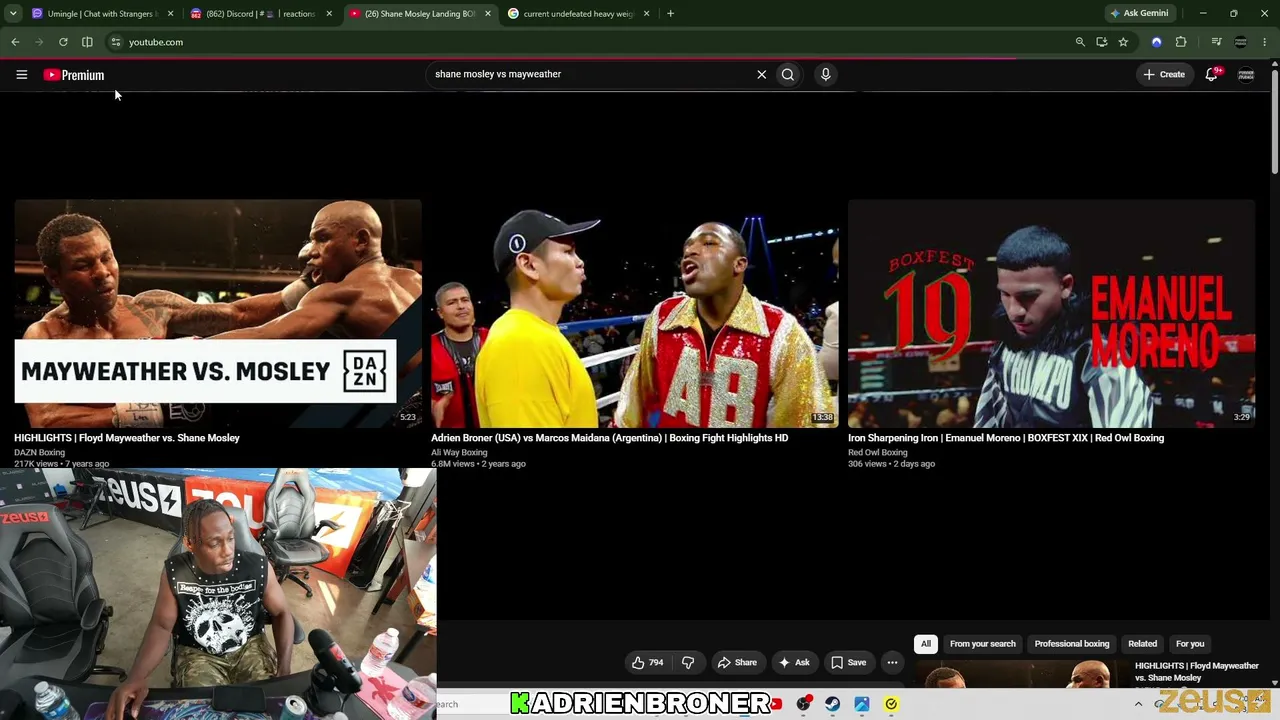Screen dimensions: 1280x720
Task: Close the current undefeated heavy weight tab
Action: 647,14
